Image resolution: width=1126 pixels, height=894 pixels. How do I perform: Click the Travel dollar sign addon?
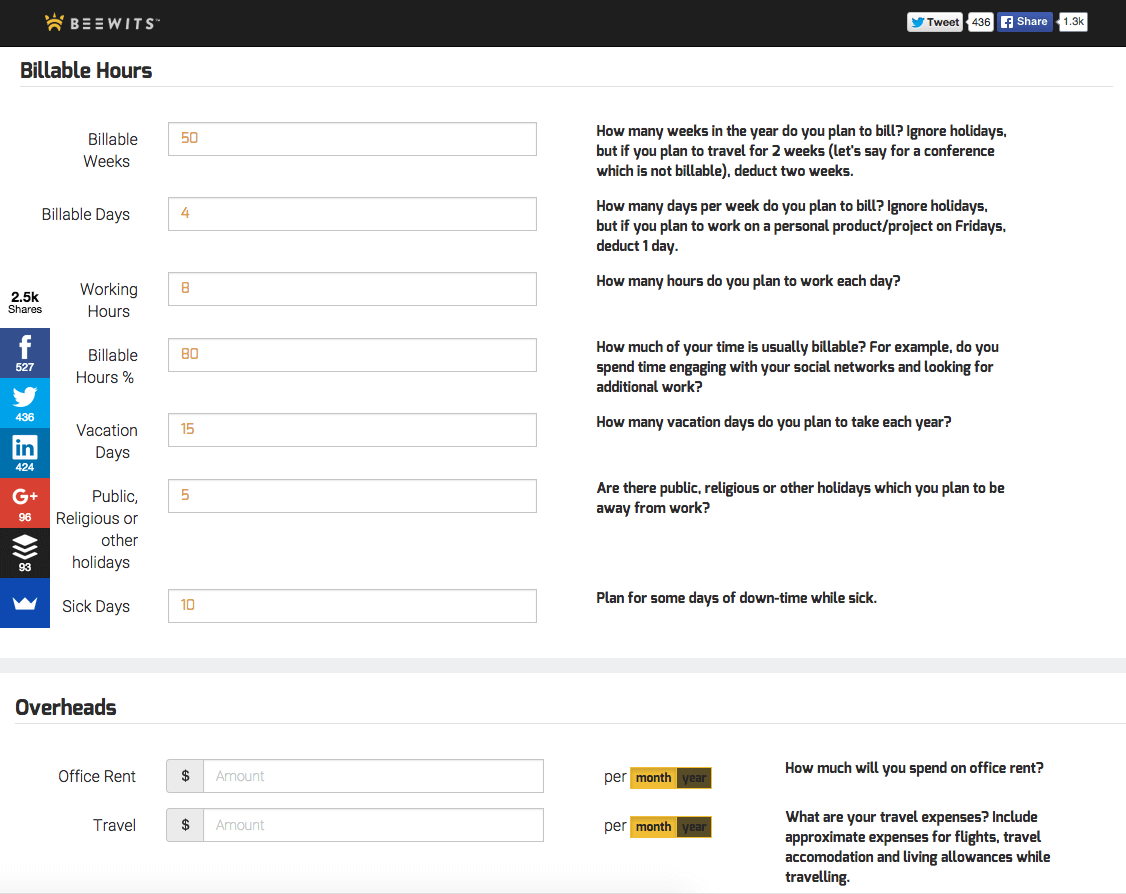(x=185, y=825)
